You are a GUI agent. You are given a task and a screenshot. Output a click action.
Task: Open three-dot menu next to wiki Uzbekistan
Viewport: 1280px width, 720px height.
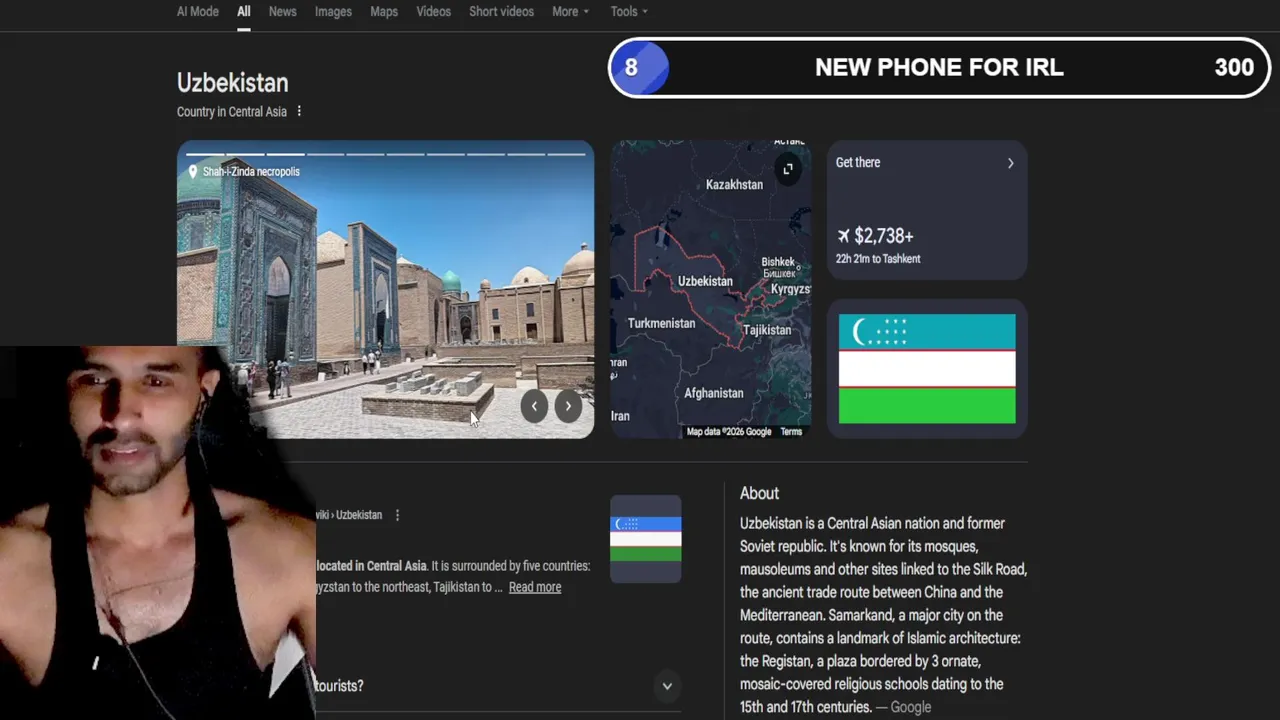(397, 515)
